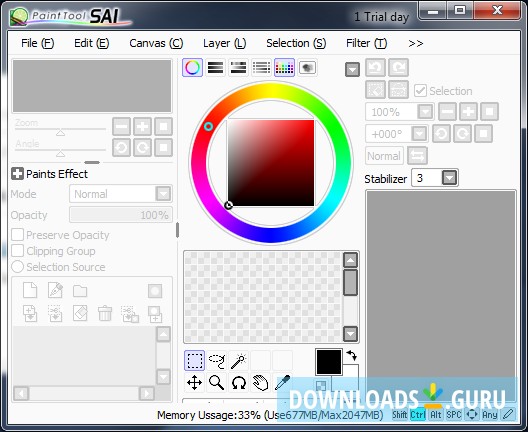Click the Ctrl modifier indicator in status bar
This screenshot has height=432, width=528.
coord(418,414)
